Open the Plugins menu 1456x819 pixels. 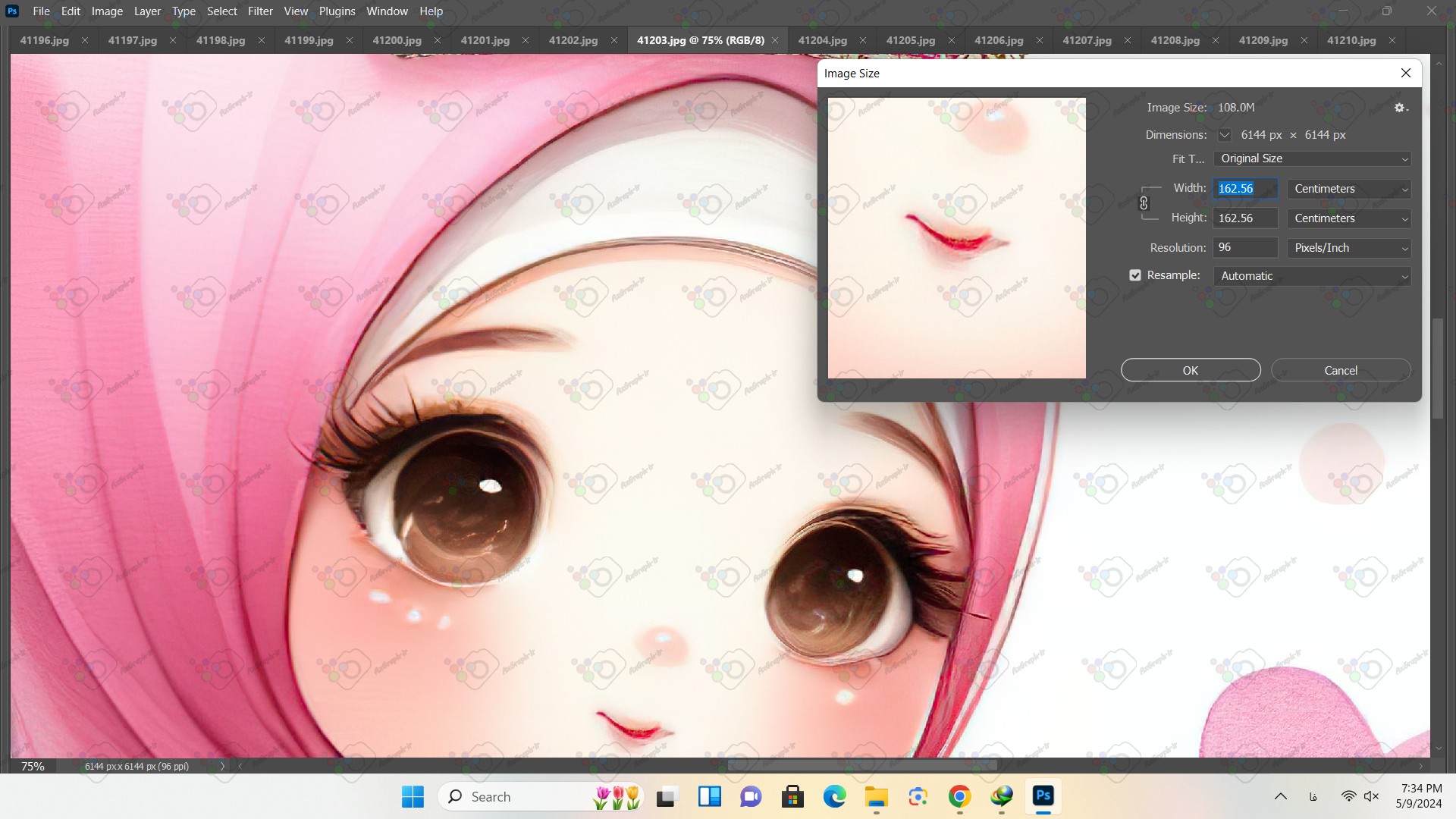[337, 11]
